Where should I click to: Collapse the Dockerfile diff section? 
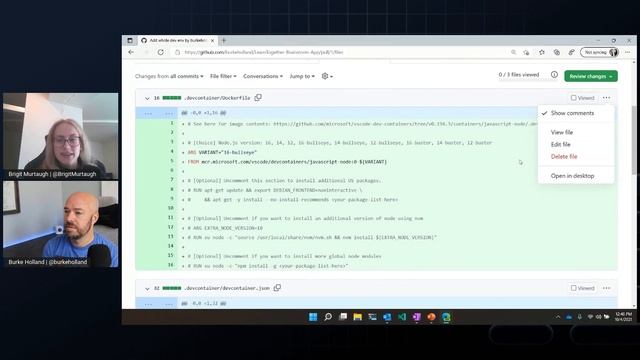(147, 98)
